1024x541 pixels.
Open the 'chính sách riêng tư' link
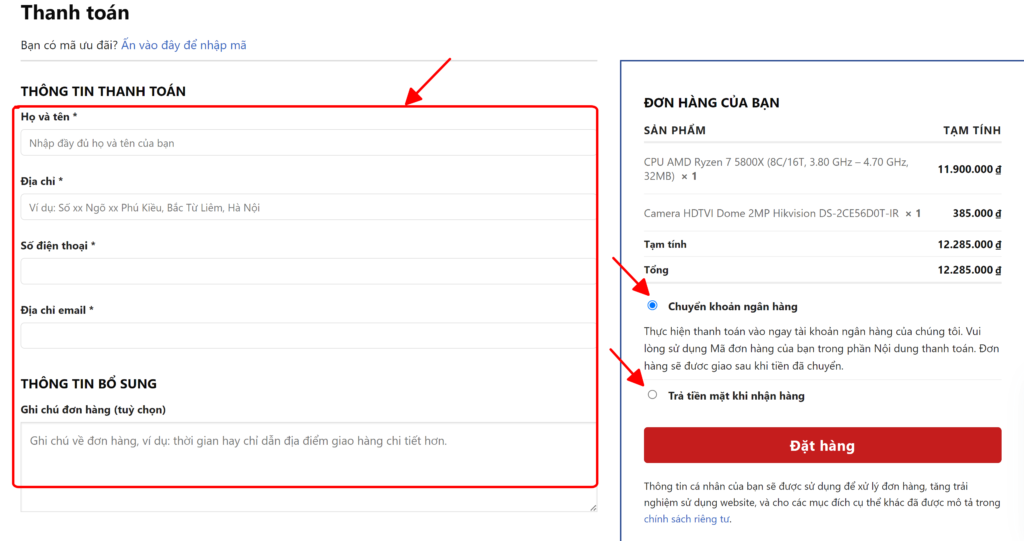click(x=684, y=519)
